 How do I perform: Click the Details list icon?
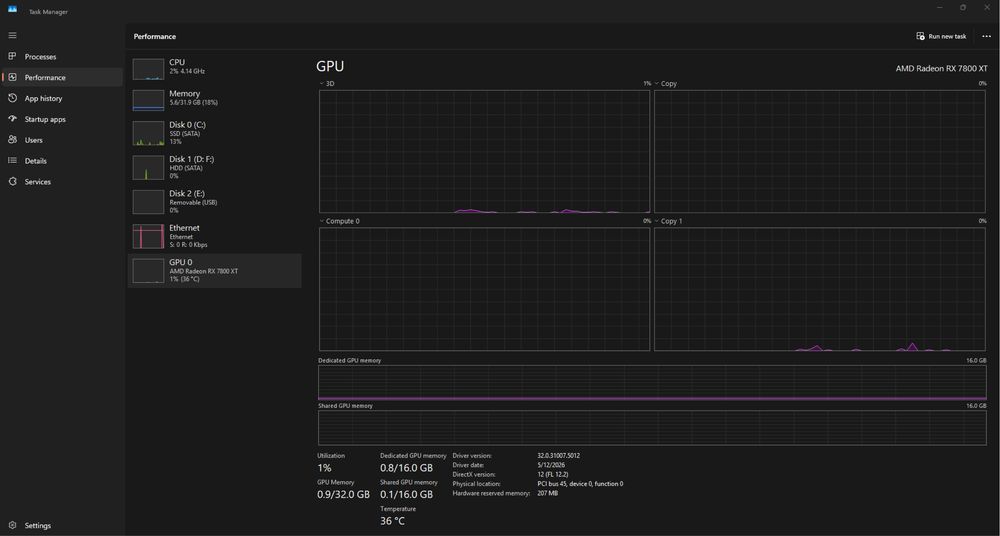click(12, 161)
